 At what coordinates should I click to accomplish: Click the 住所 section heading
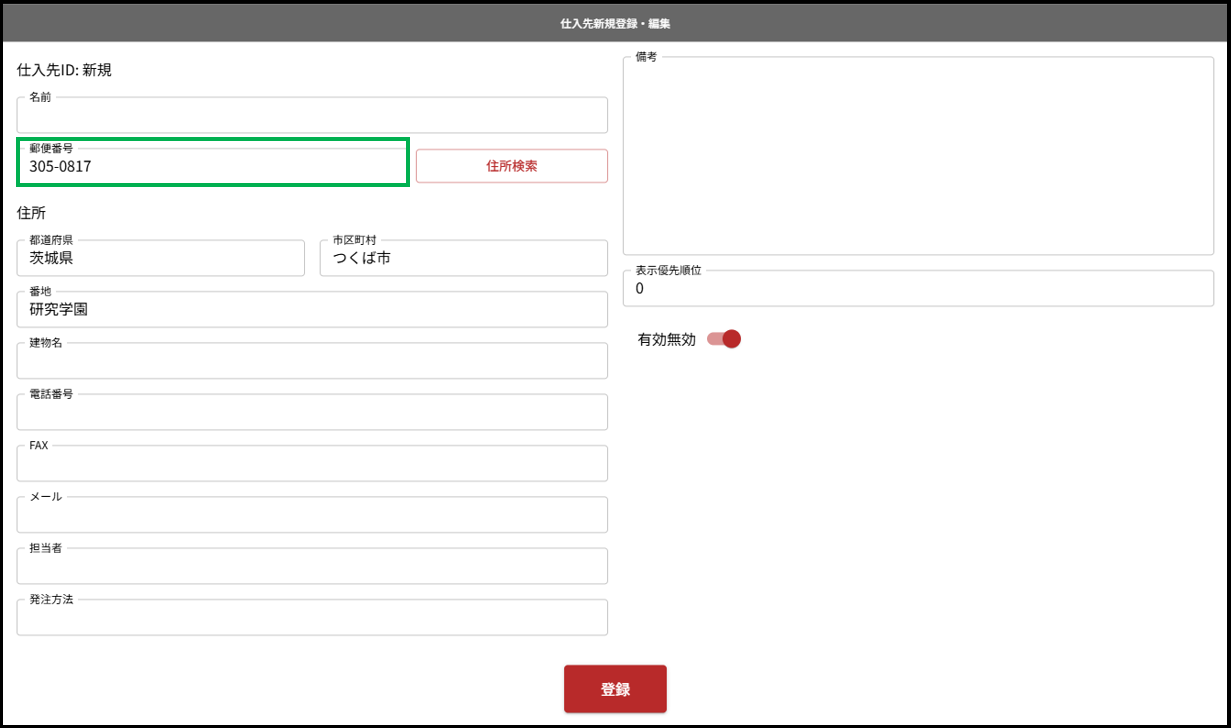tap(31, 213)
